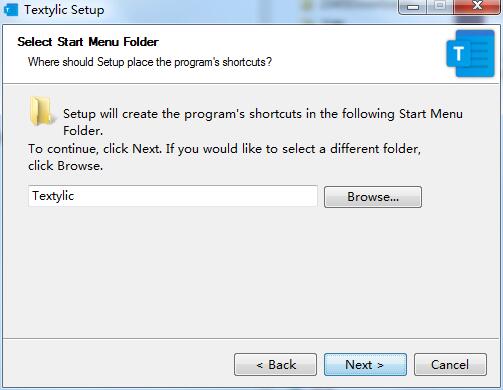
Task: Close the Textylic Setup window
Action: click(477, 7)
